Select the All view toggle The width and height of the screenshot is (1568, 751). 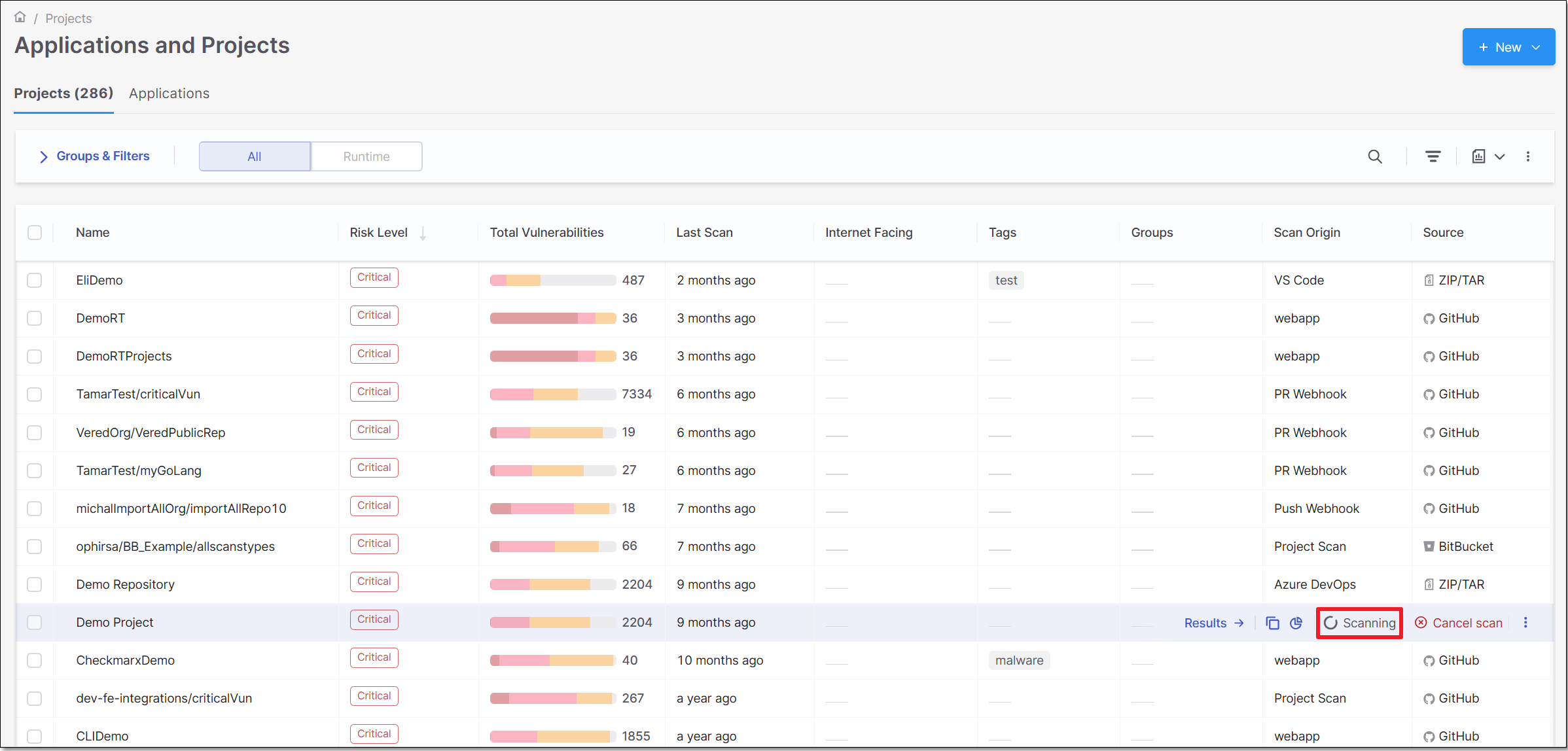point(255,156)
